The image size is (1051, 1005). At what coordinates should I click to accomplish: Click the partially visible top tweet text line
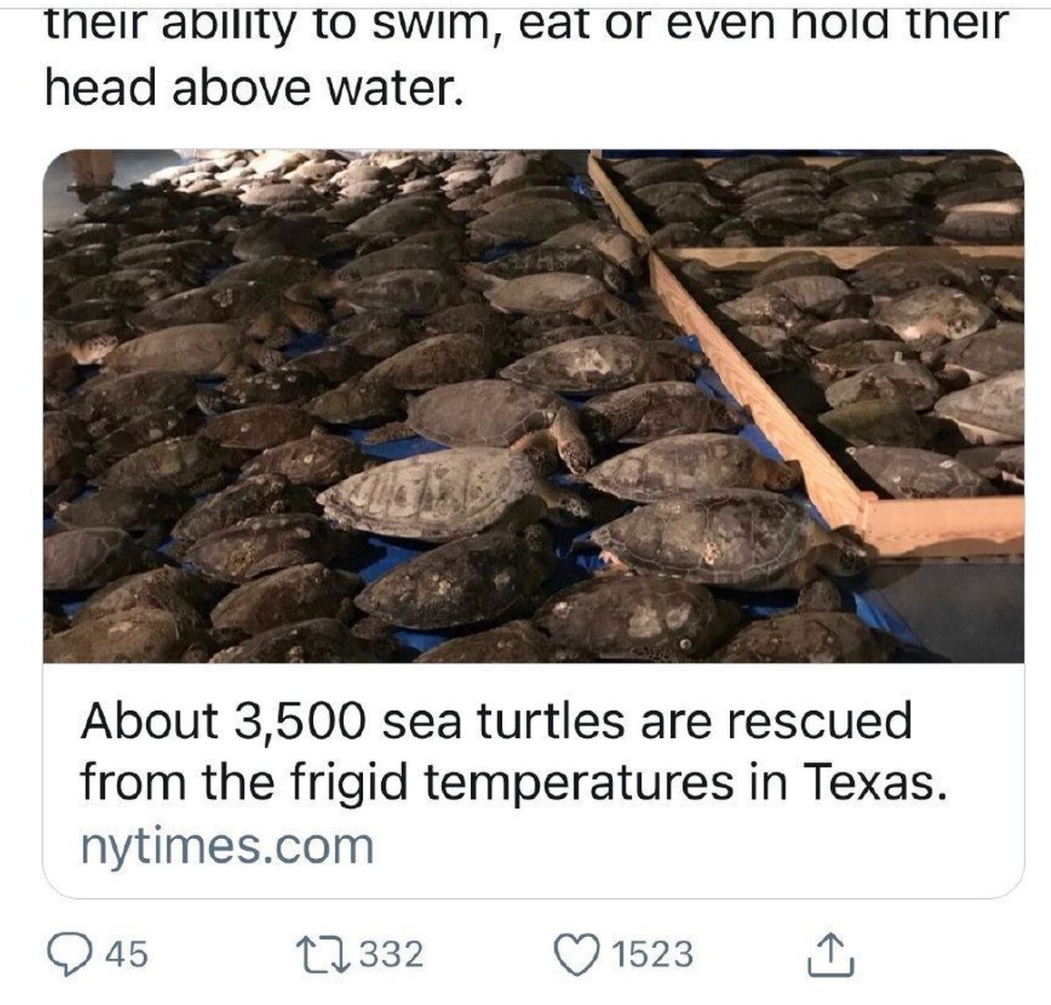520,22
